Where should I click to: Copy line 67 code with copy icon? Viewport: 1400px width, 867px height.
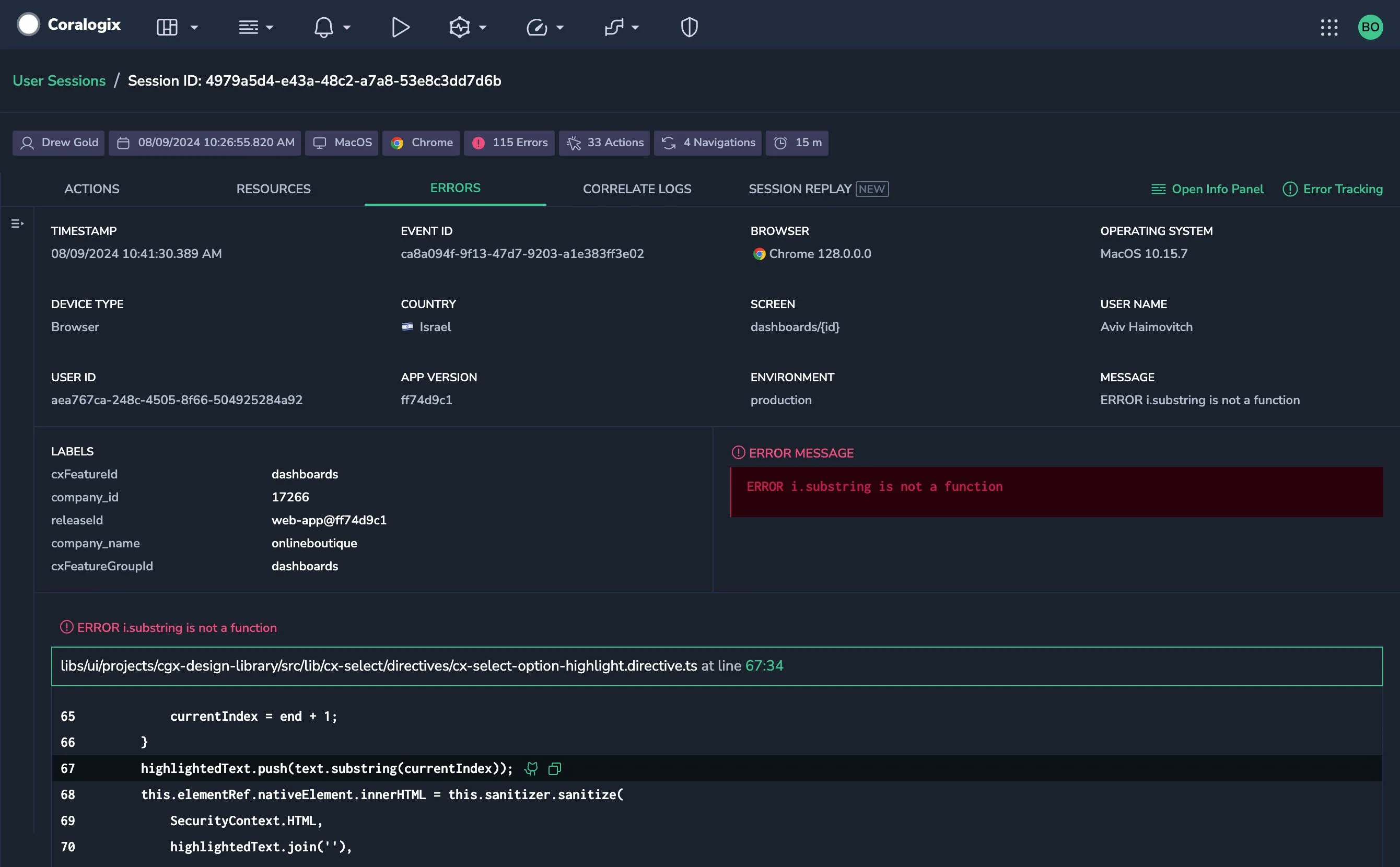pyautogui.click(x=555, y=769)
